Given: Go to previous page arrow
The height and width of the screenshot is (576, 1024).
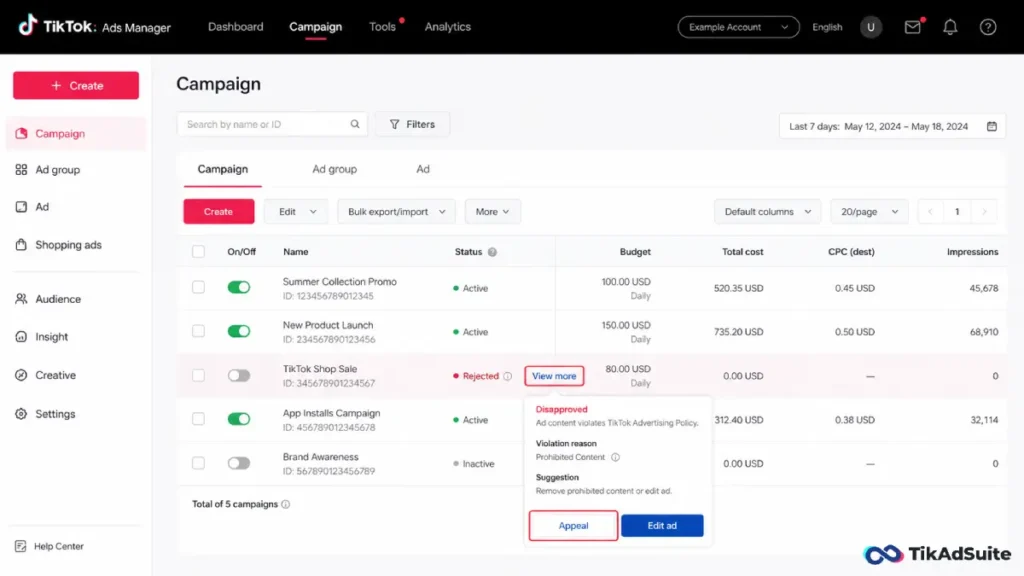Looking at the screenshot, I should click(x=931, y=212).
